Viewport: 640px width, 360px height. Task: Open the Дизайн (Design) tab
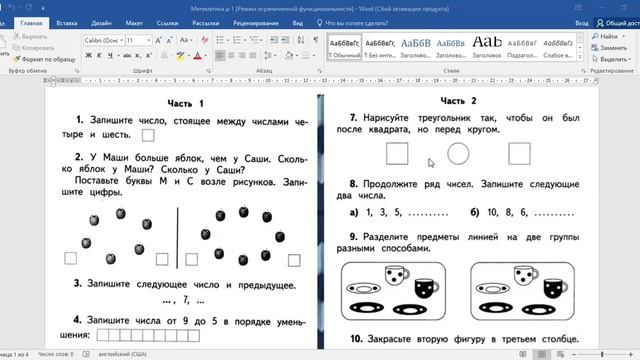(x=101, y=23)
